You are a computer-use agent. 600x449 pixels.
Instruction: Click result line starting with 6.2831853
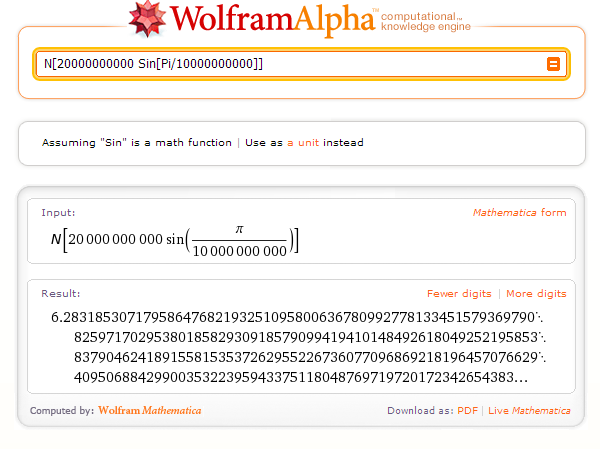pos(297,317)
